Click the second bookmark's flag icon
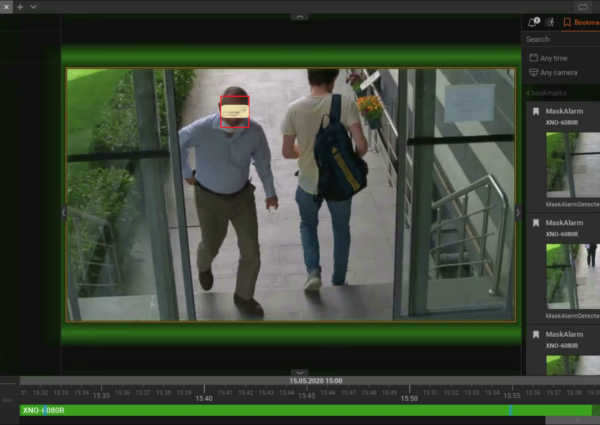 536,223
